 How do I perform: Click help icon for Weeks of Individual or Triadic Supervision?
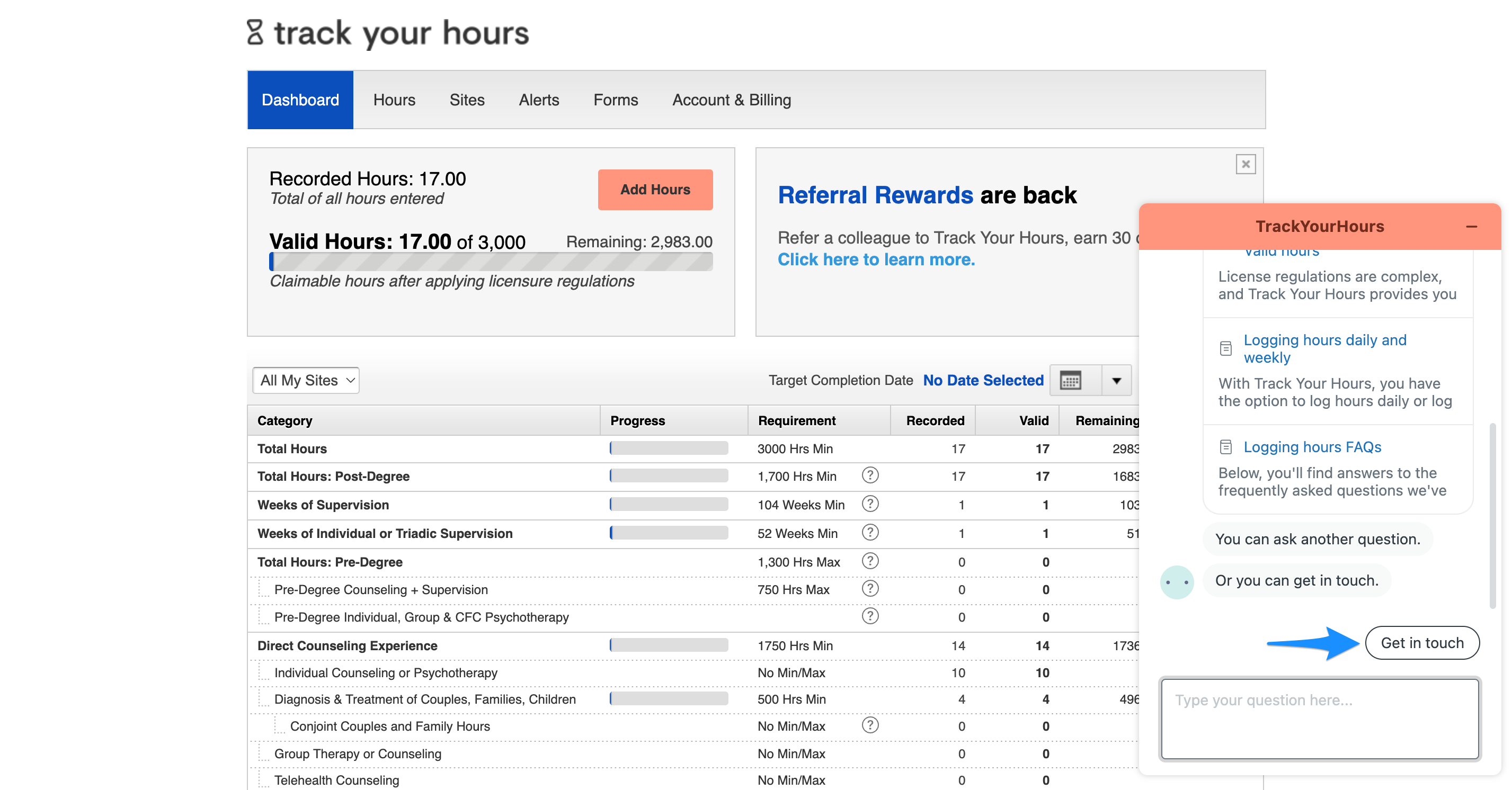point(870,533)
